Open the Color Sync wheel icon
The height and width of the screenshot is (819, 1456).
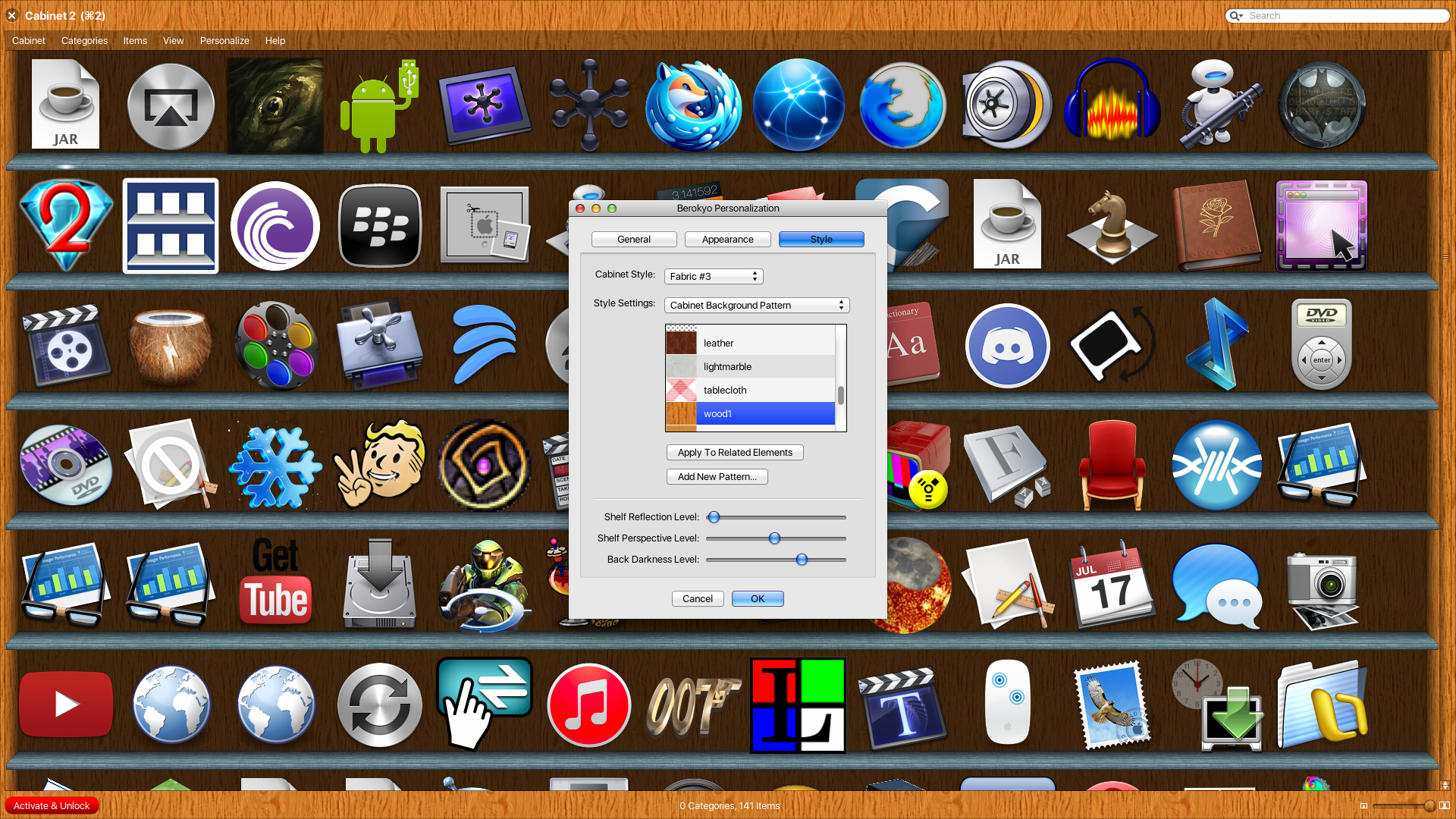(x=275, y=346)
